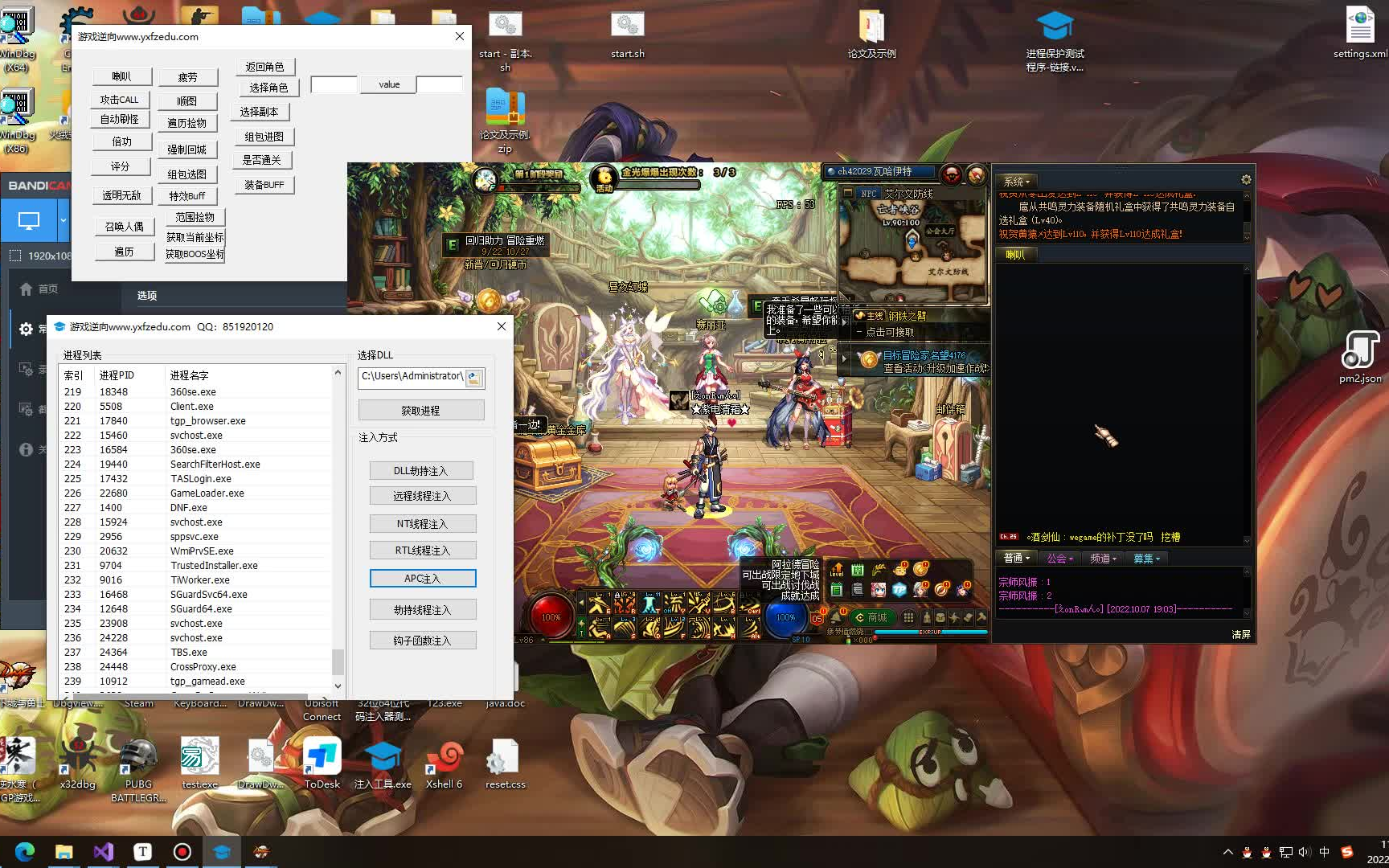This screenshot has width=1389, height=868.
Task: Click the blue MP orb showing 100%
Action: (x=785, y=617)
